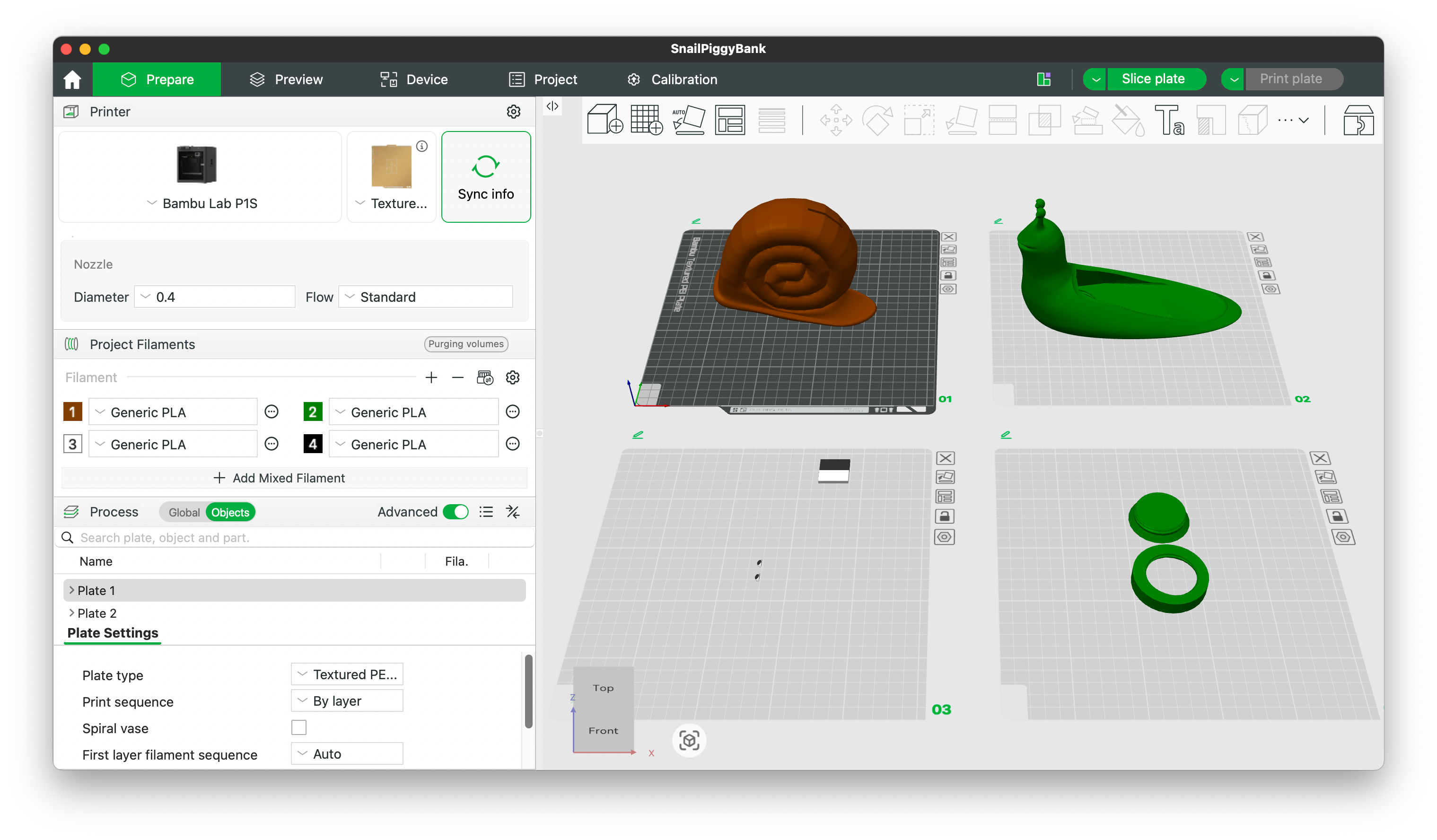The height and width of the screenshot is (840, 1437).
Task: Toggle plate 01 lock icon
Action: 948,275
